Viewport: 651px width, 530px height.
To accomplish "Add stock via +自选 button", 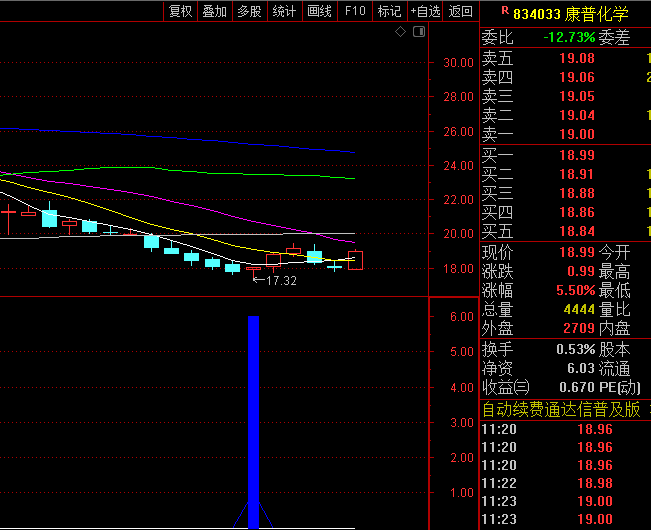I will click(425, 12).
